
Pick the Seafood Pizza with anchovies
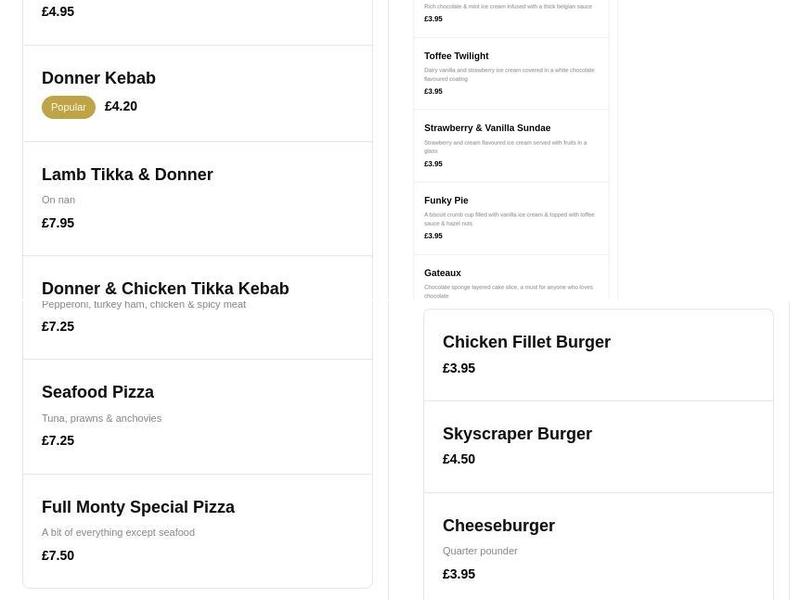(97, 392)
